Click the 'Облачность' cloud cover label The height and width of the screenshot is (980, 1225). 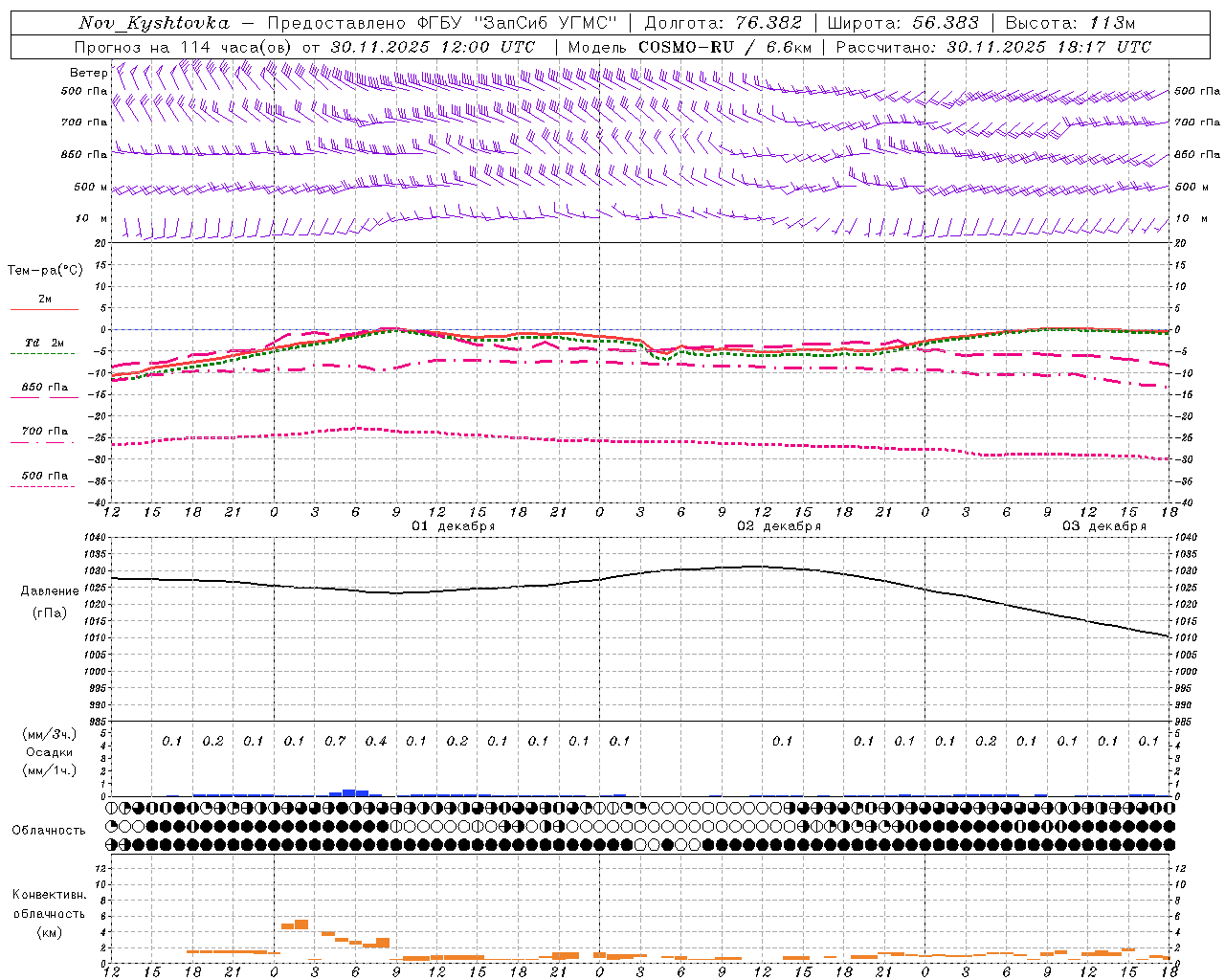[x=49, y=831]
